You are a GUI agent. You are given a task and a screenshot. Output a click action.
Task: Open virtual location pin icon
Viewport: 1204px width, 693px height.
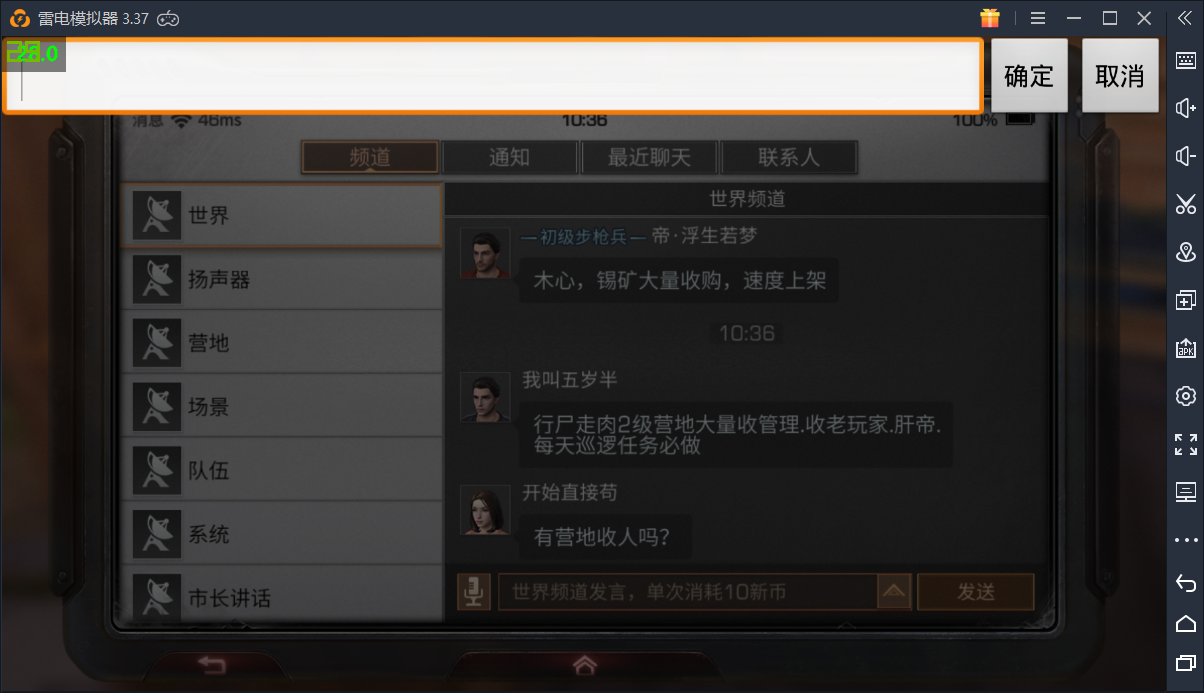[x=1185, y=252]
